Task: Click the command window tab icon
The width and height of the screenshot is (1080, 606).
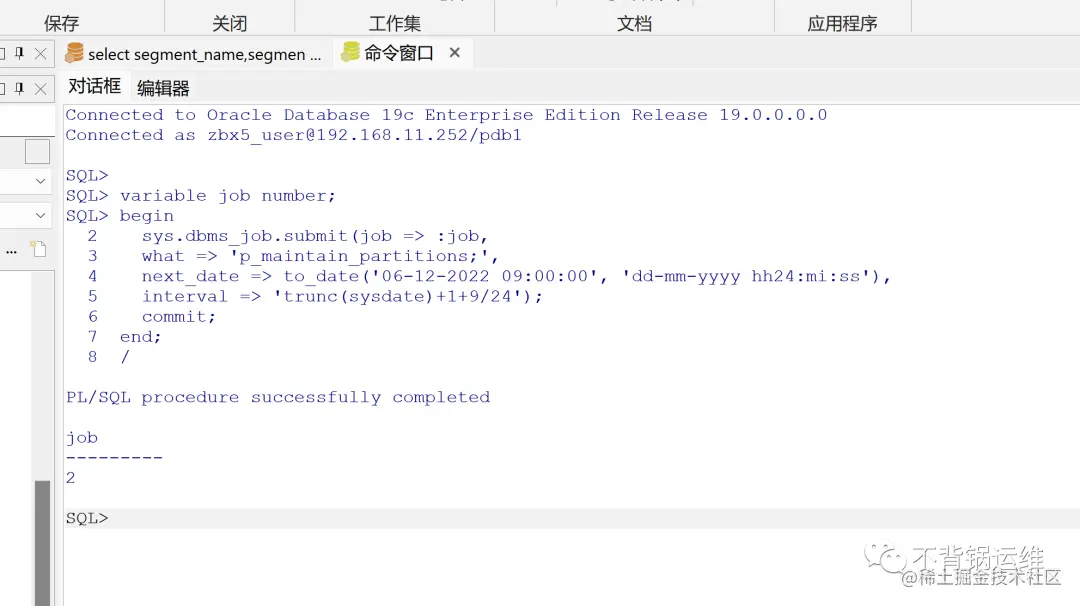Action: (351, 52)
